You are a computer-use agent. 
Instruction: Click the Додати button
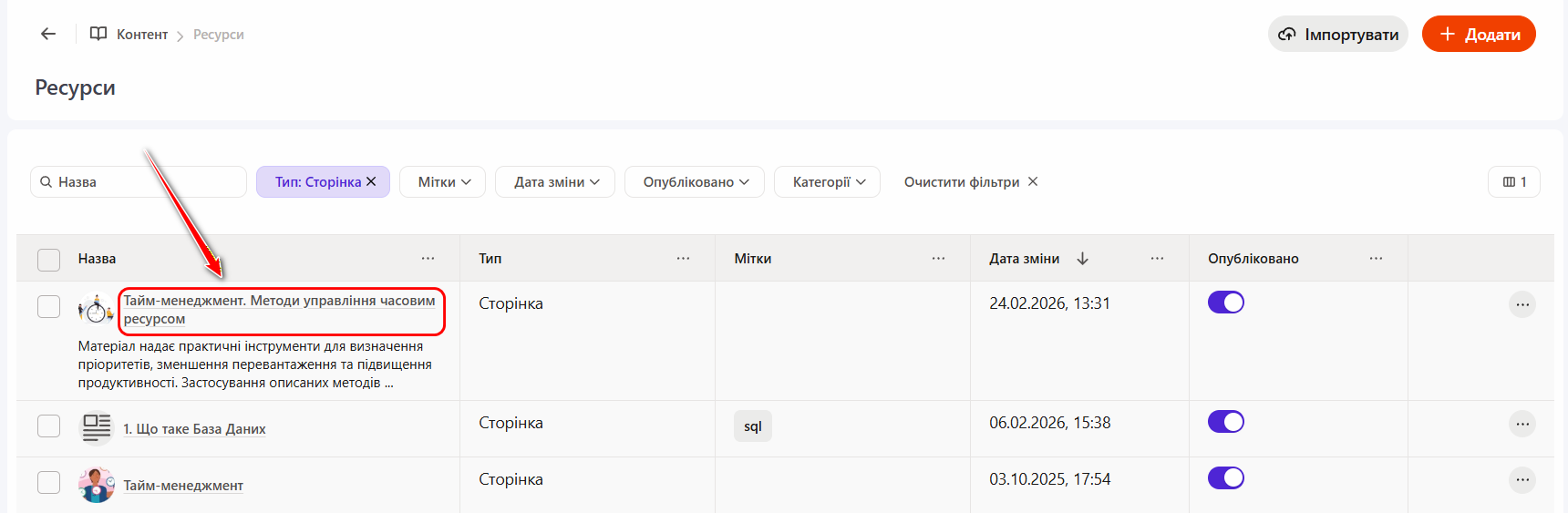pos(1478,34)
